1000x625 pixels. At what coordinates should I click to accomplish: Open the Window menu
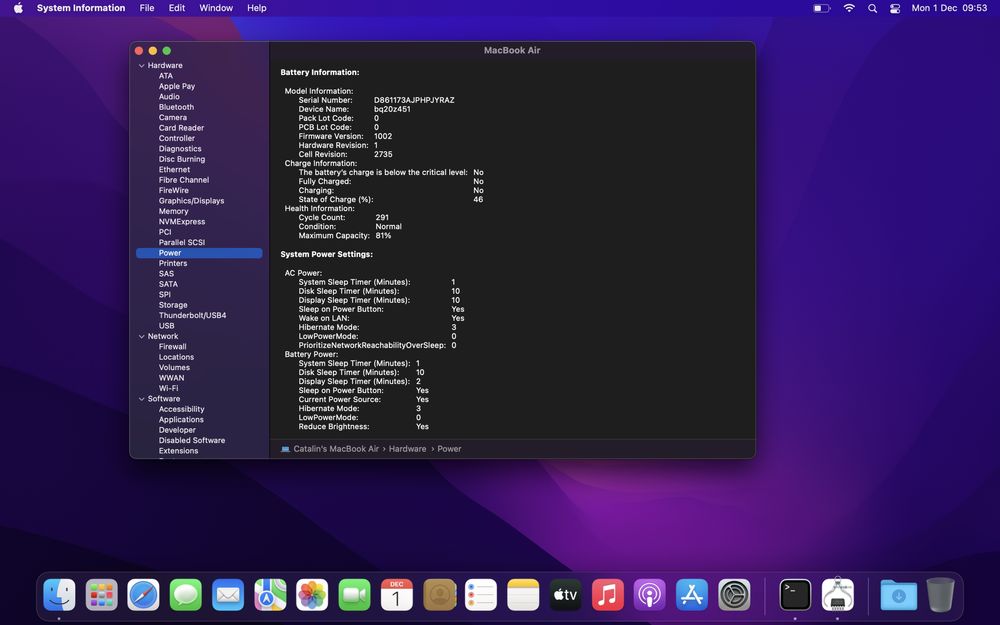click(216, 8)
